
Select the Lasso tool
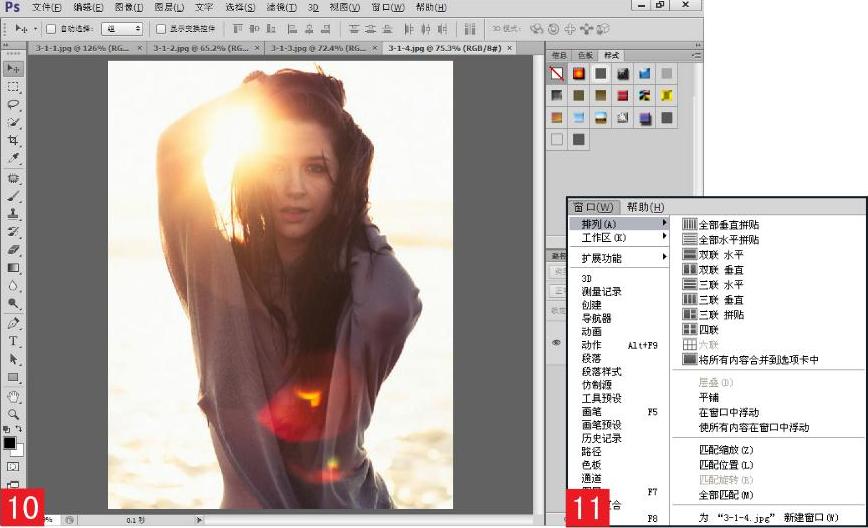(13, 105)
